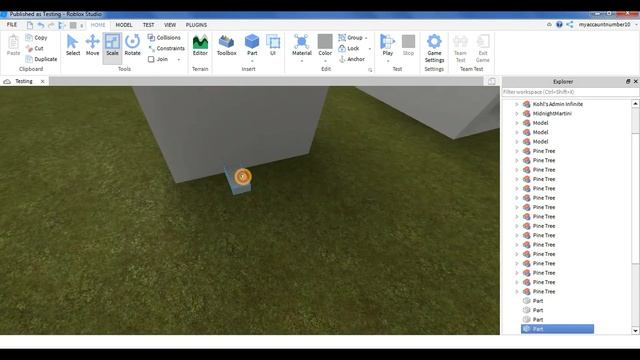Click the Paste button
This screenshot has width=640, height=360.
[13, 45]
